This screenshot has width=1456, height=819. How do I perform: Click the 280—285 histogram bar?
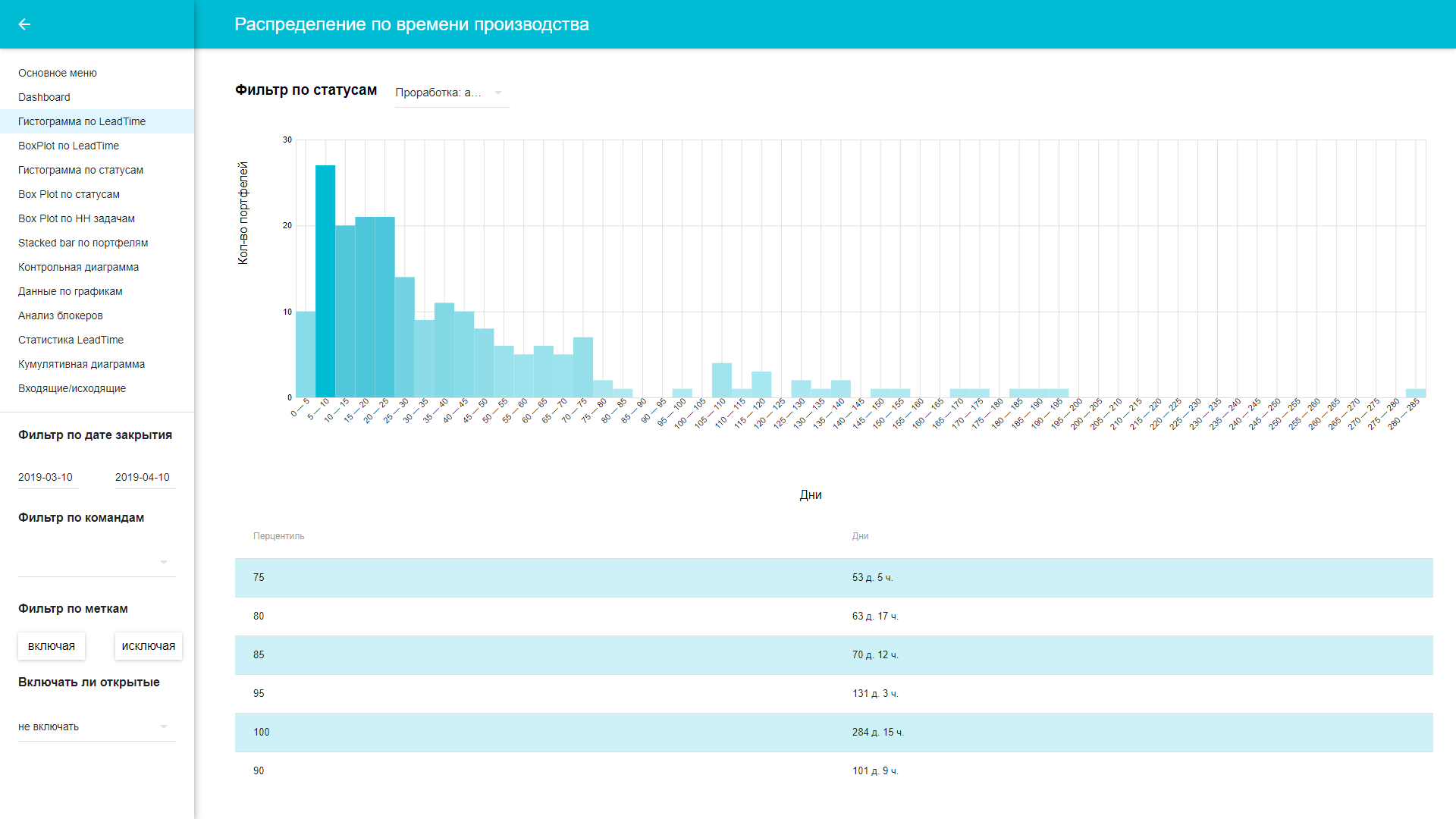(1415, 393)
